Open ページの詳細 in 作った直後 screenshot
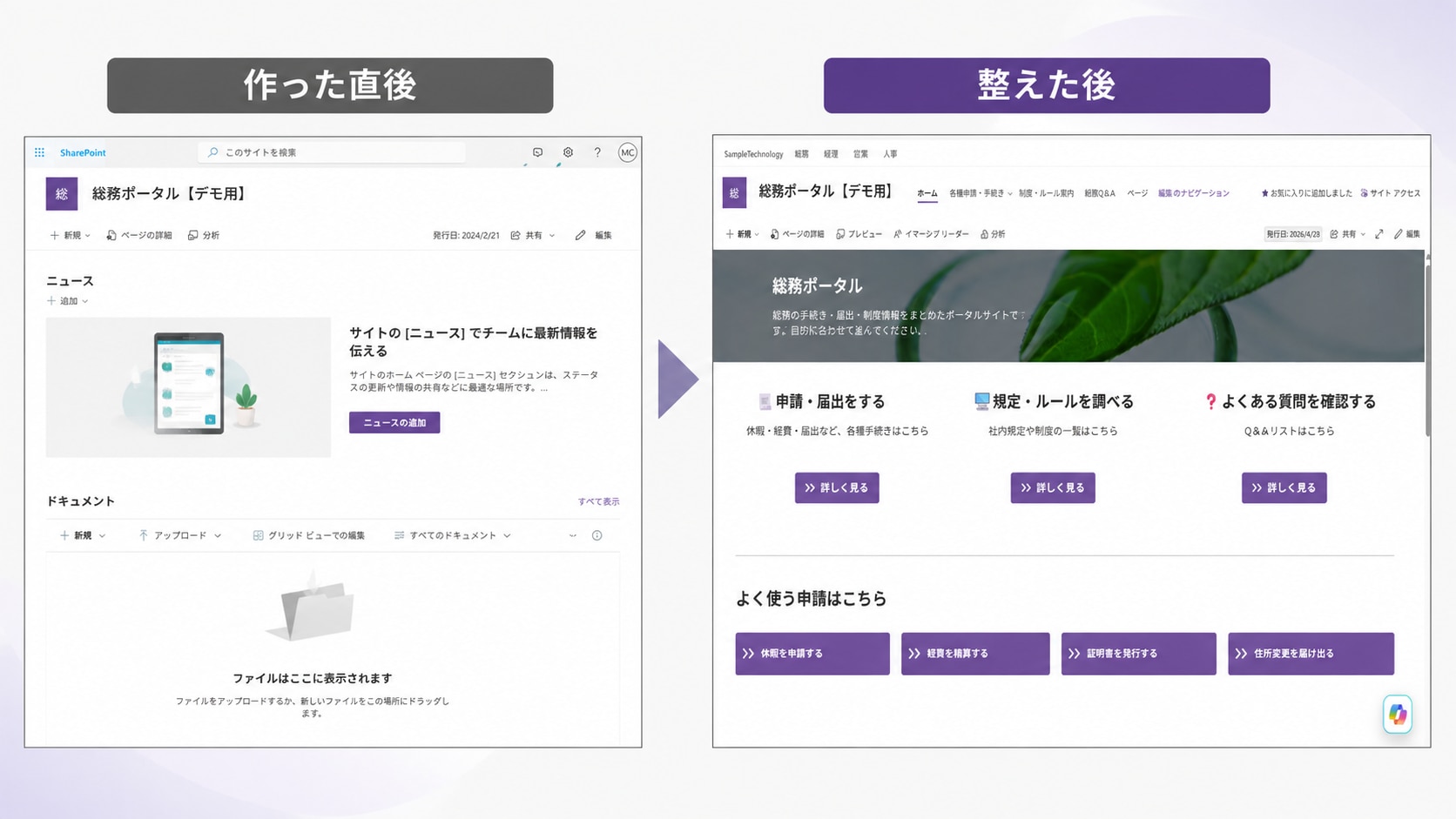The height and width of the screenshot is (819, 1456). tap(139, 235)
